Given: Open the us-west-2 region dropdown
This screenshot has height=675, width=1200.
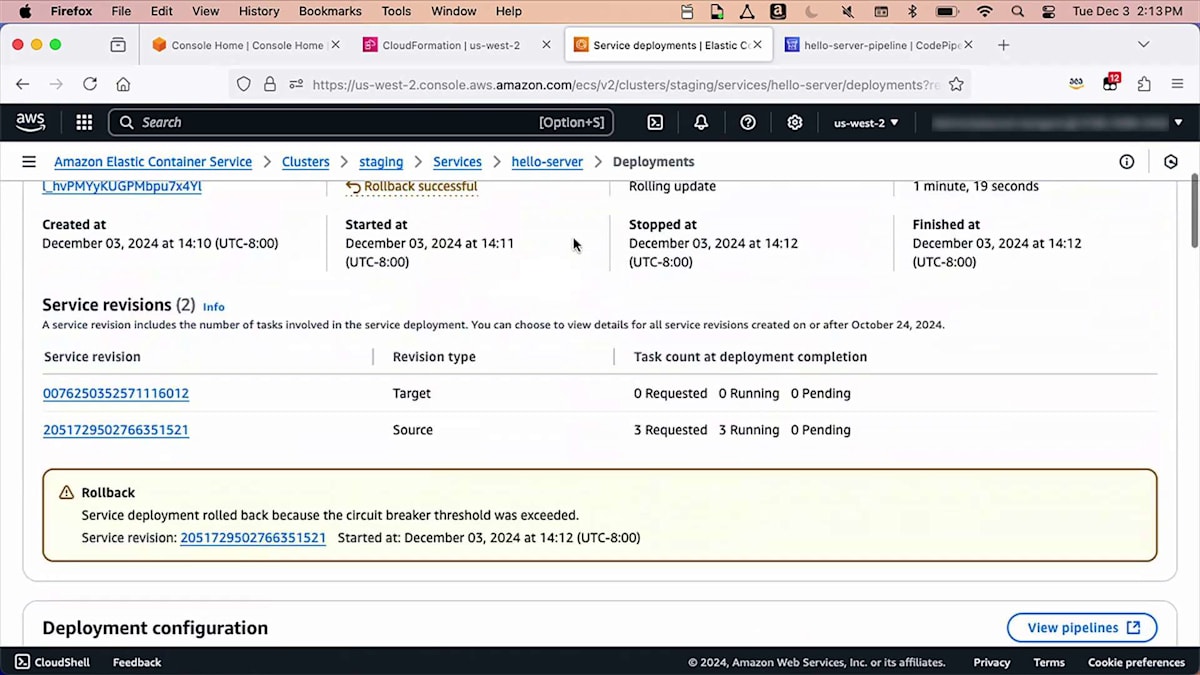Looking at the screenshot, I should coord(866,122).
